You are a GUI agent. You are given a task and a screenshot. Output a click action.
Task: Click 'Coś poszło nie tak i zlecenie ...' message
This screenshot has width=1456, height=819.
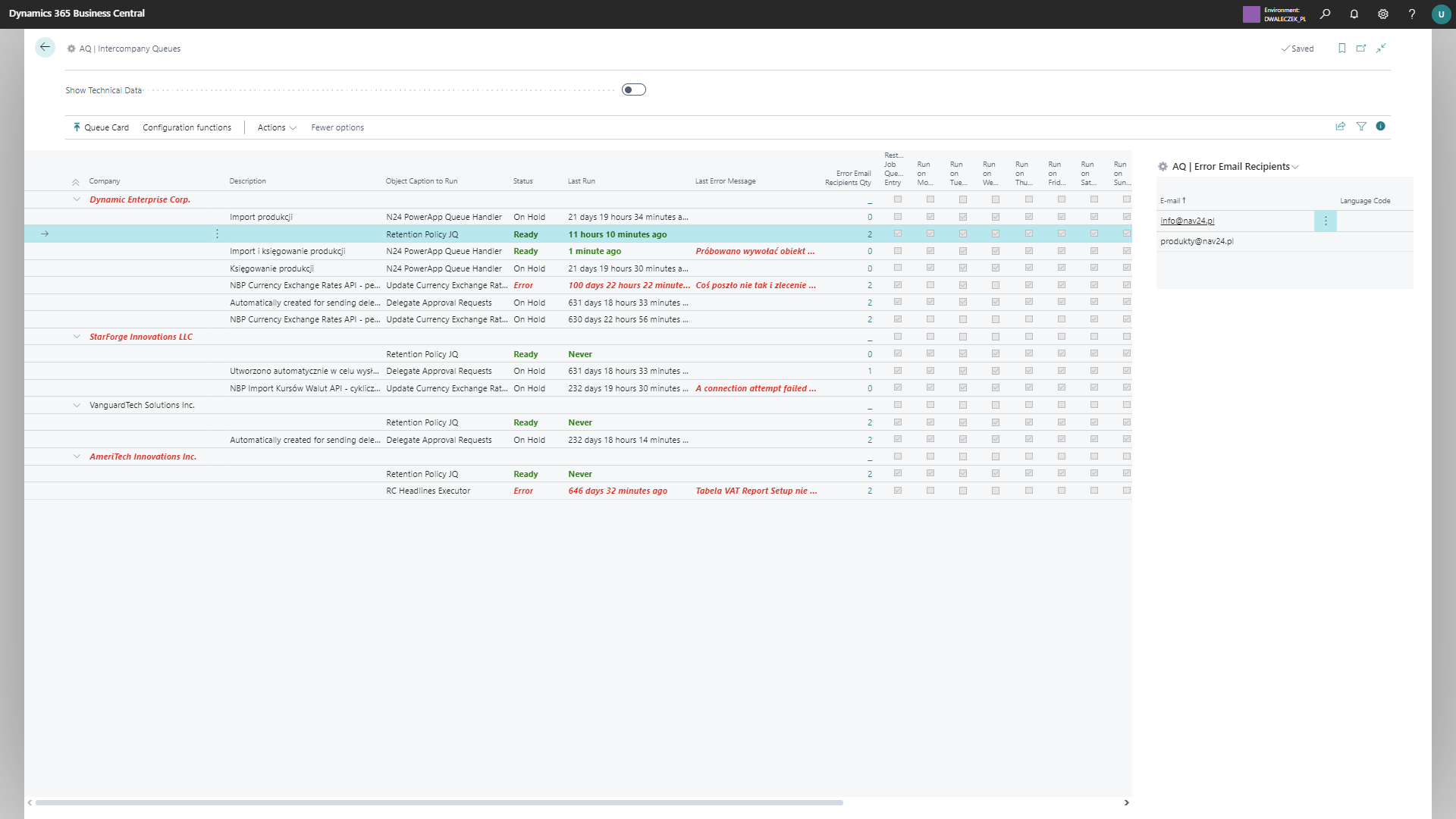coord(756,285)
